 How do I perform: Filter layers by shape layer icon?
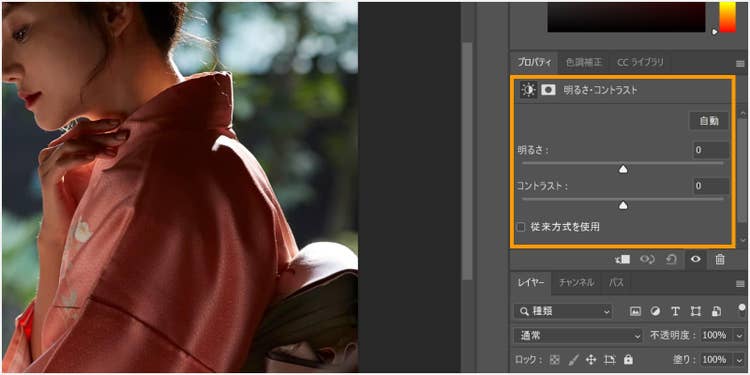695,311
